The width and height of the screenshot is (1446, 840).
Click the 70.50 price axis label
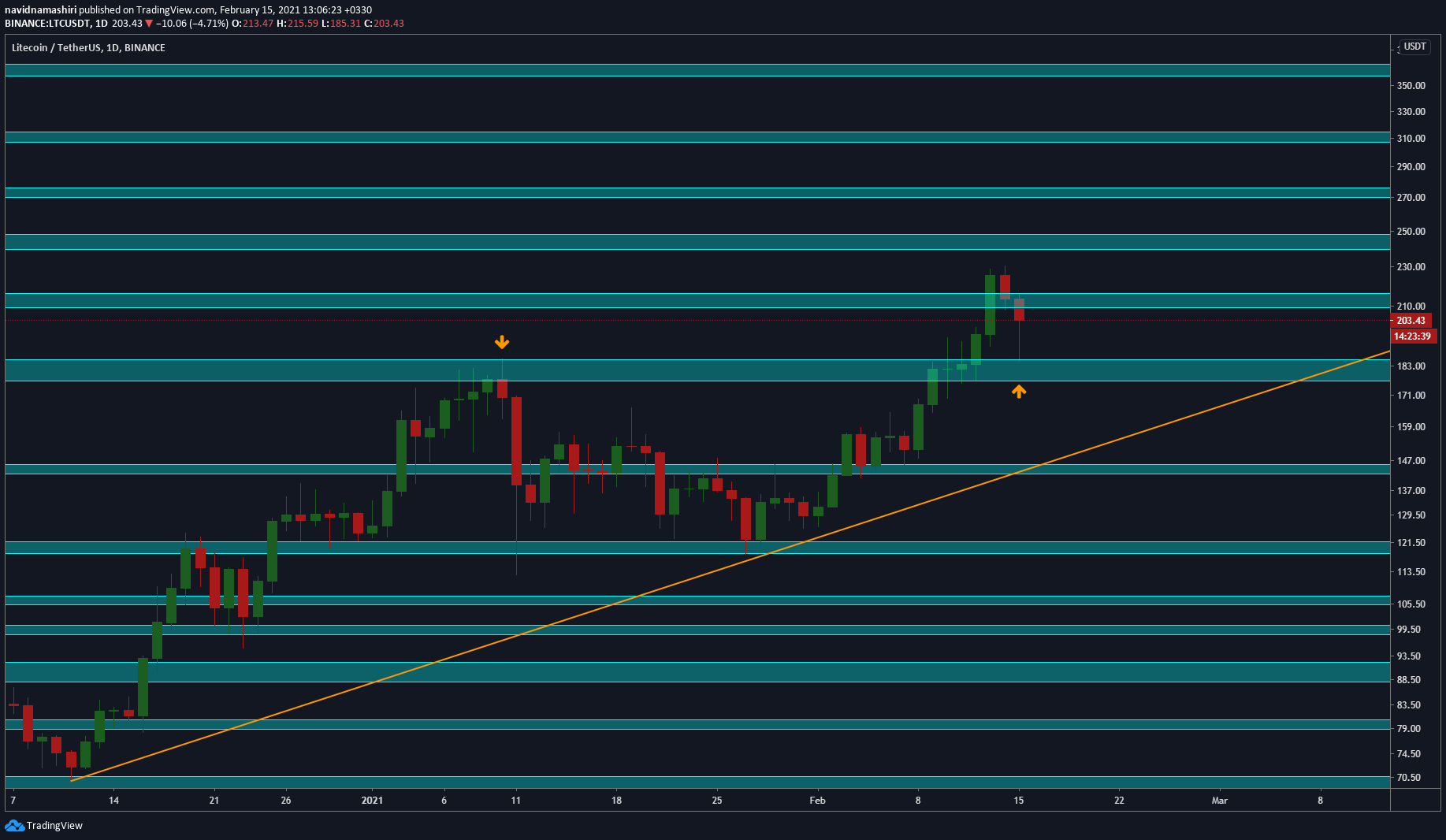(1408, 778)
